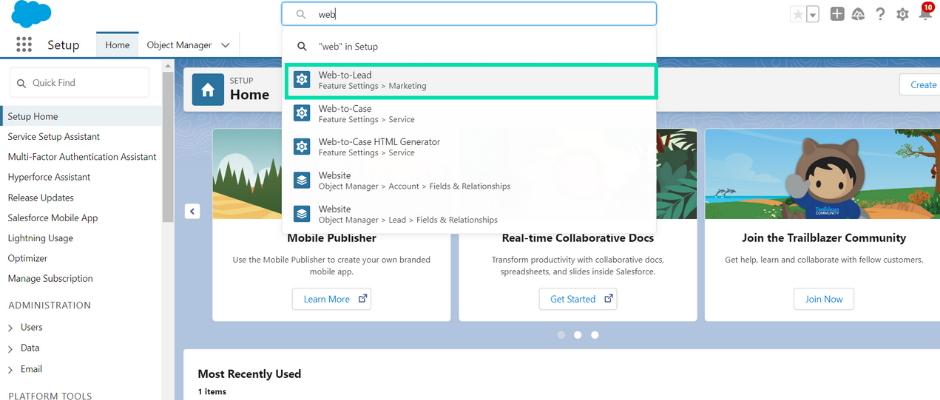Open Optimizer
Viewport: 940px width, 400px height.
pos(28,258)
